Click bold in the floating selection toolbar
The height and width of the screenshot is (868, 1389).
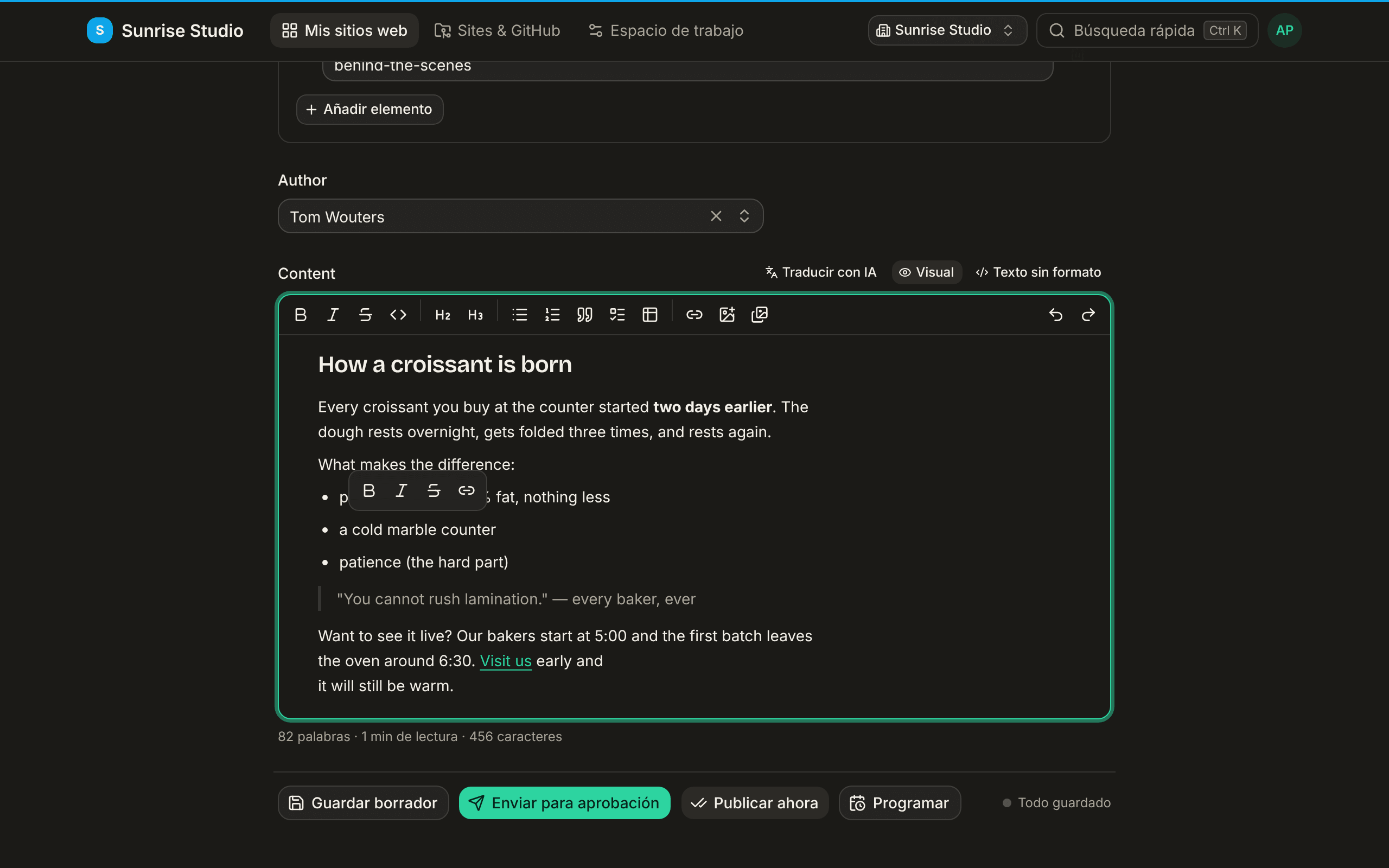[x=369, y=490]
